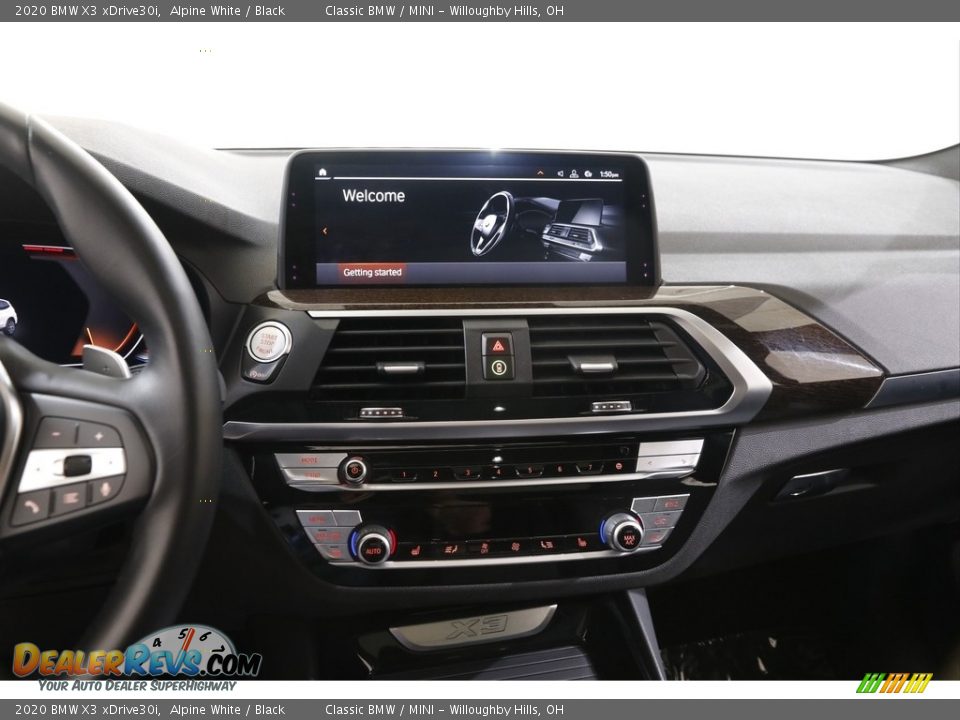This screenshot has width=960, height=720.
Task: Click the climate MENU button
Action: click(x=317, y=519)
